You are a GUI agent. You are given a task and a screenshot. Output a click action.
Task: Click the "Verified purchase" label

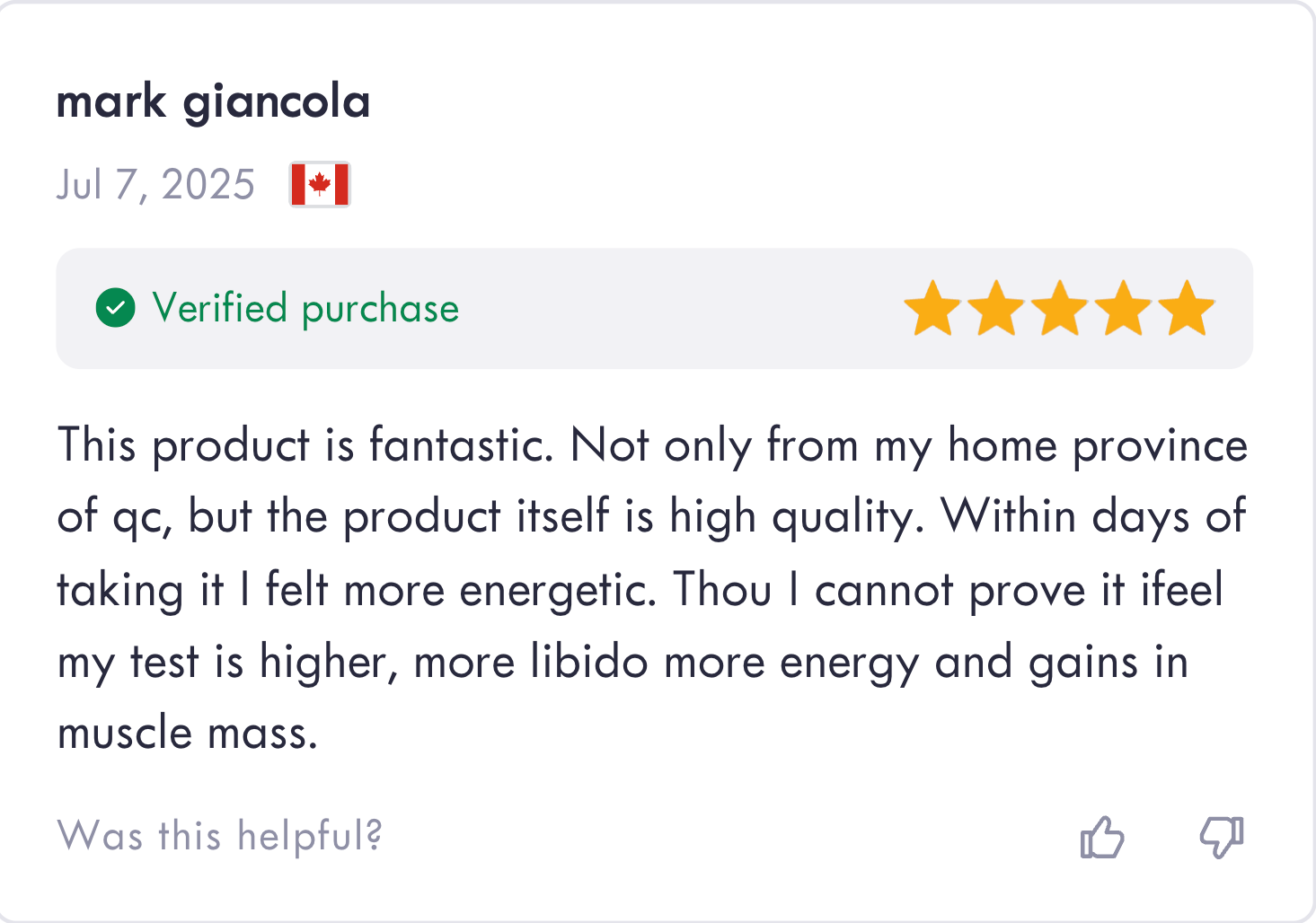(305, 308)
